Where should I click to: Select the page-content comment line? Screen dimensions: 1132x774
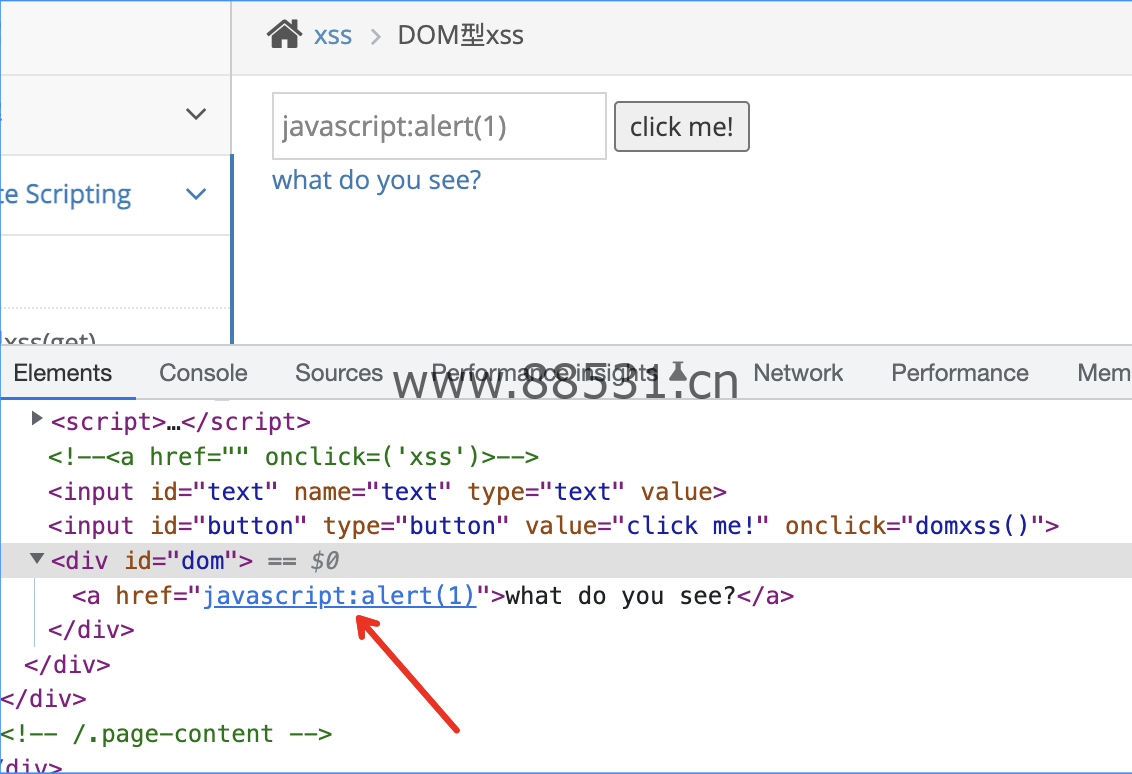click(166, 734)
